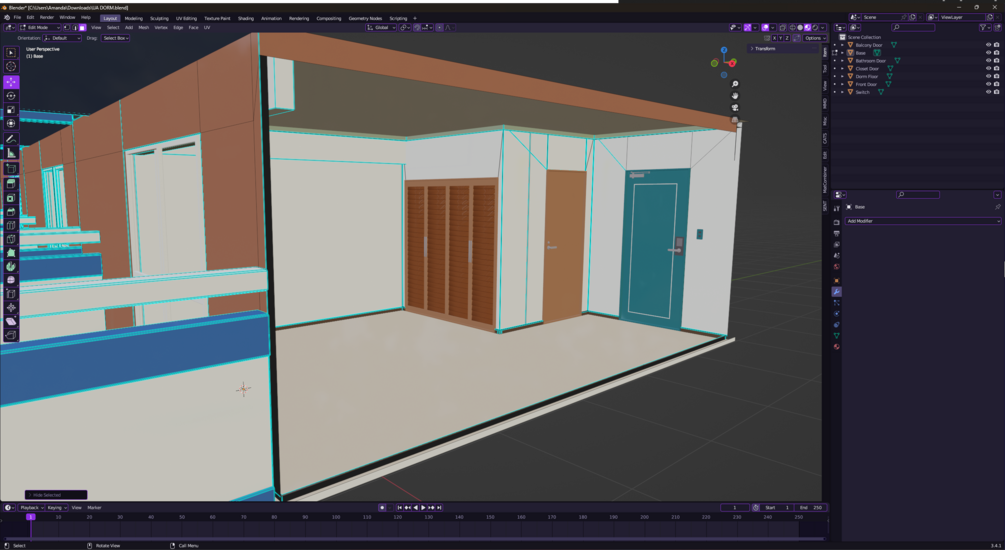Switch viewport to rendered shading
1005x550 pixels.
pos(815,28)
